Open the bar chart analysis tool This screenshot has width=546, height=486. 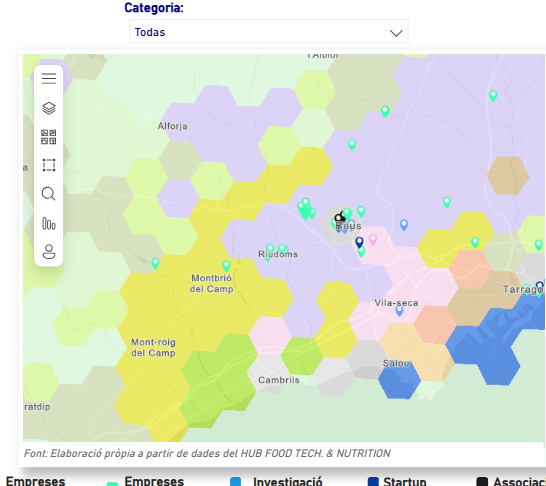49,224
